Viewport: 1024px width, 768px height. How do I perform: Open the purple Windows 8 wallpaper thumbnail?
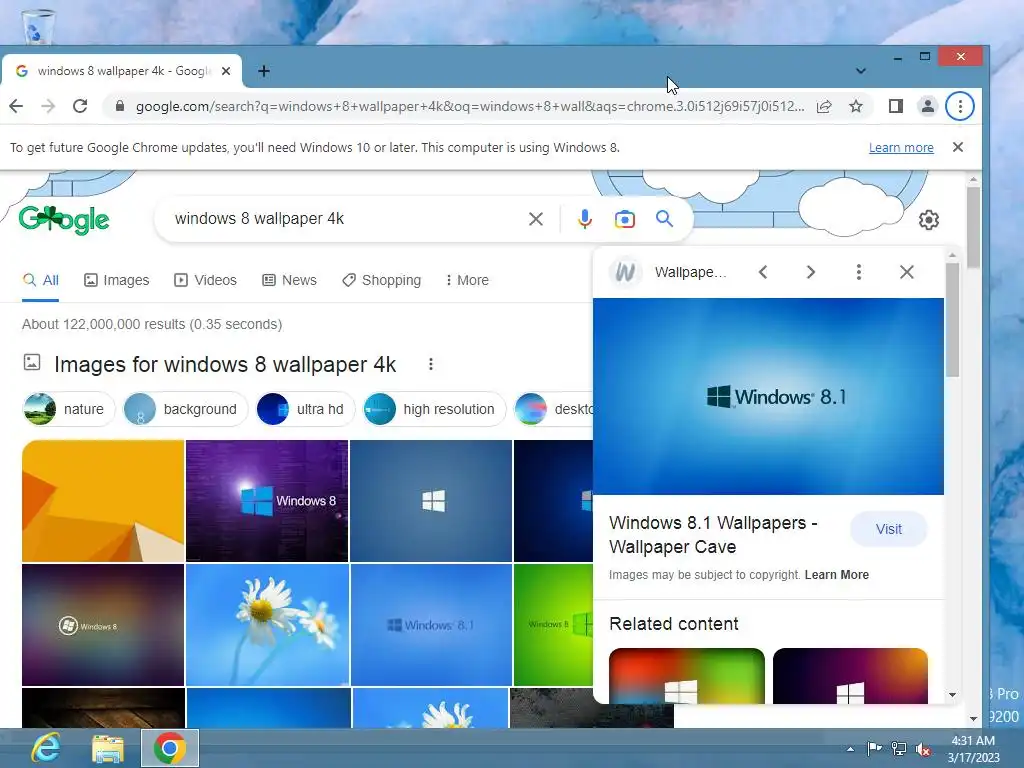(x=266, y=501)
